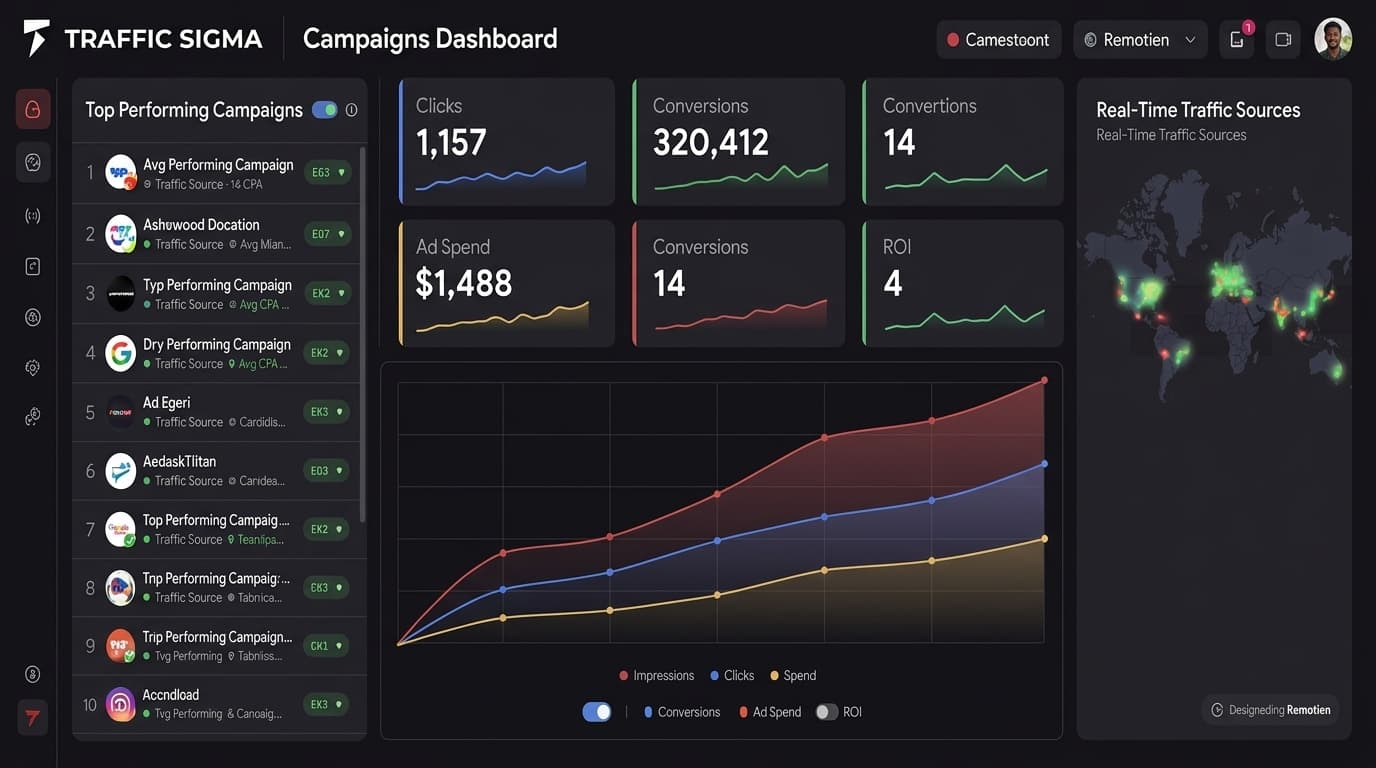1376x768 pixels.
Task: Select the highlighted red home icon in sidebar
Action: (33, 109)
